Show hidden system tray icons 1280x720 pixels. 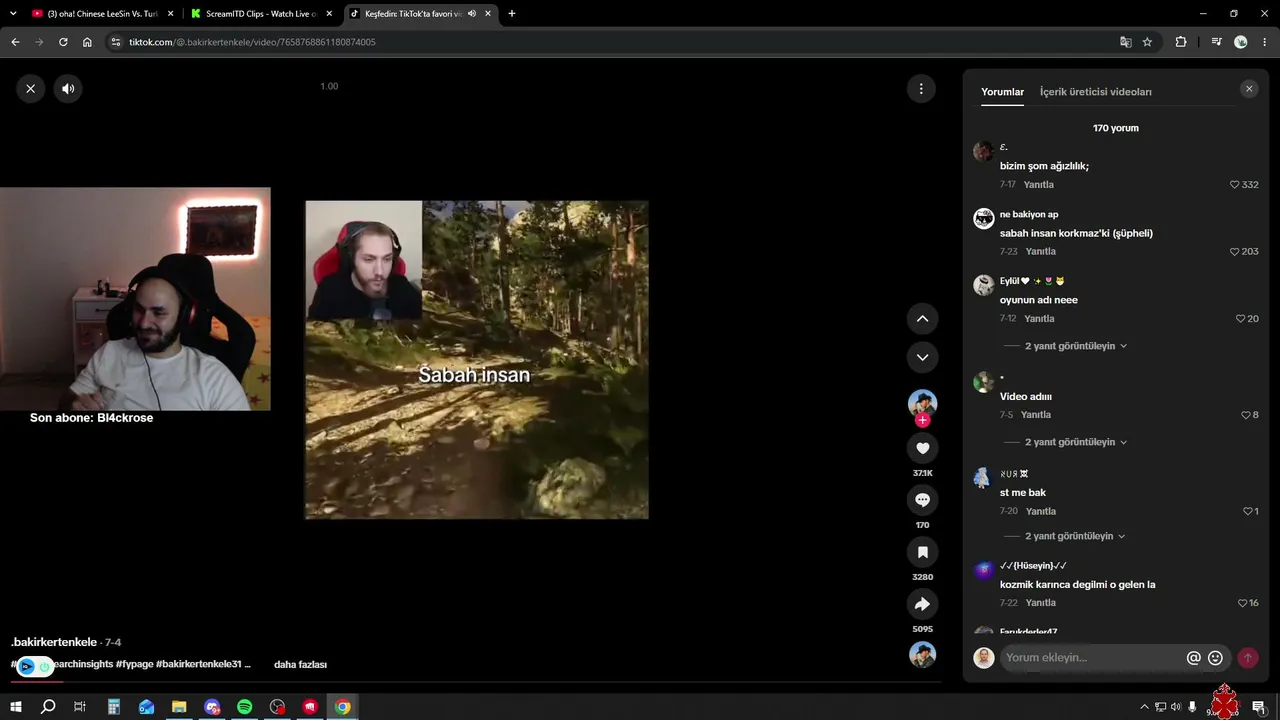[1145, 707]
